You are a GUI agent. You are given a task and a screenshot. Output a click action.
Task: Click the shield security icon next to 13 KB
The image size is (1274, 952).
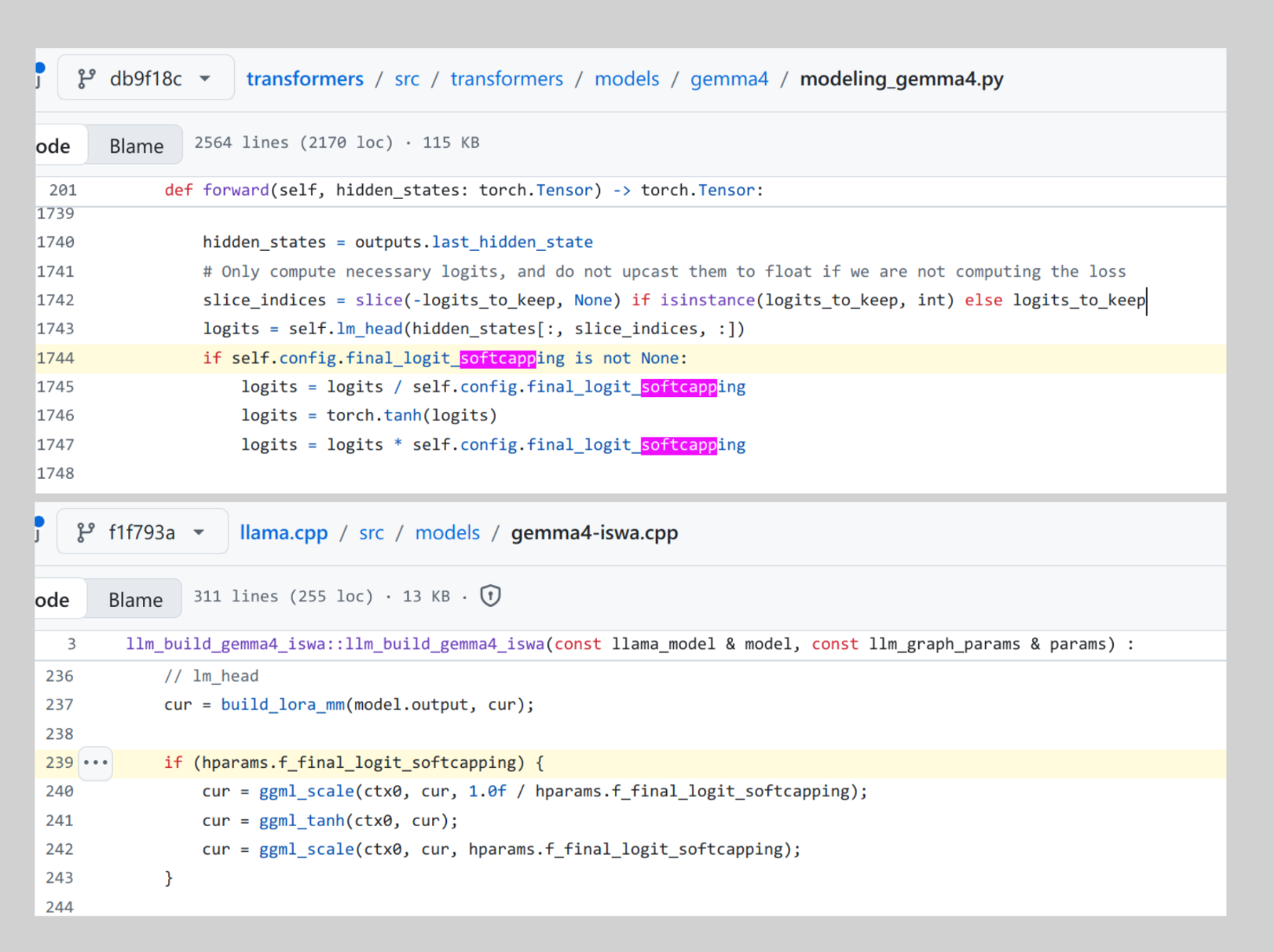click(x=490, y=596)
